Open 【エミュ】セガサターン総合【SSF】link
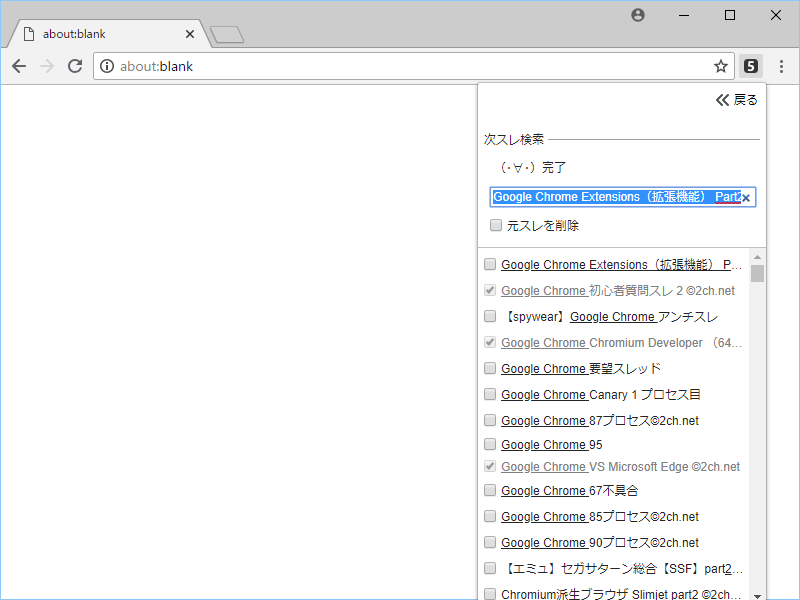The height and width of the screenshot is (600, 800). [621, 569]
